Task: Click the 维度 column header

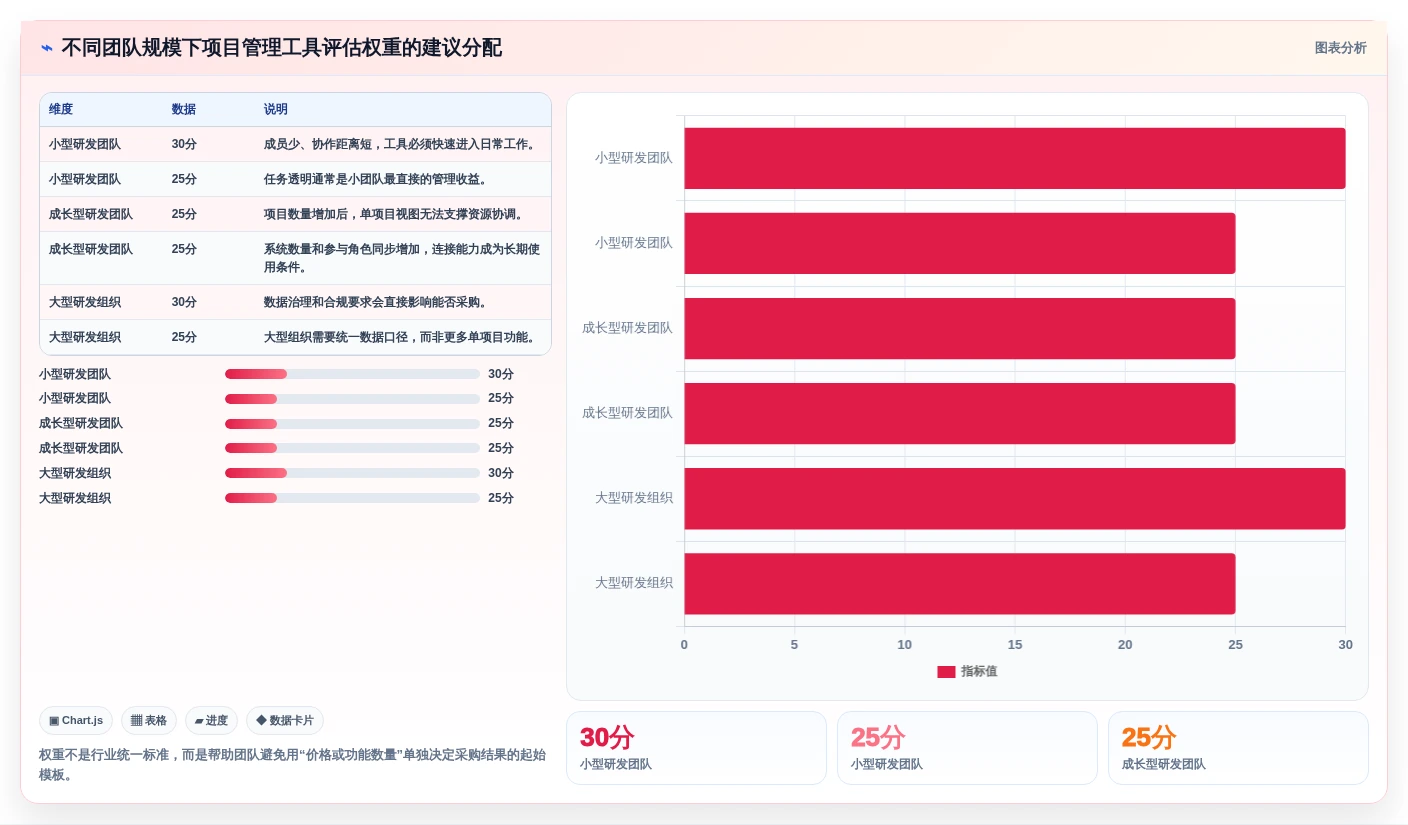Action: click(61, 109)
